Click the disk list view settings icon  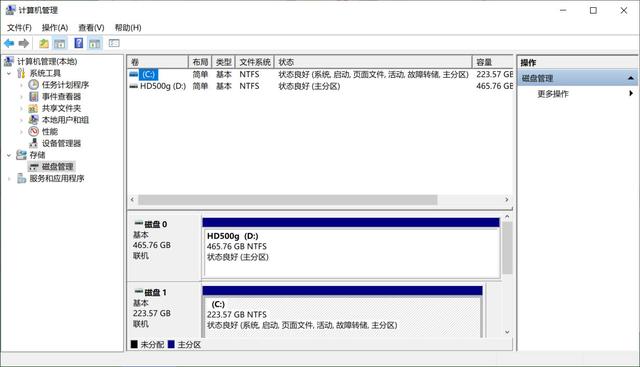(x=114, y=43)
